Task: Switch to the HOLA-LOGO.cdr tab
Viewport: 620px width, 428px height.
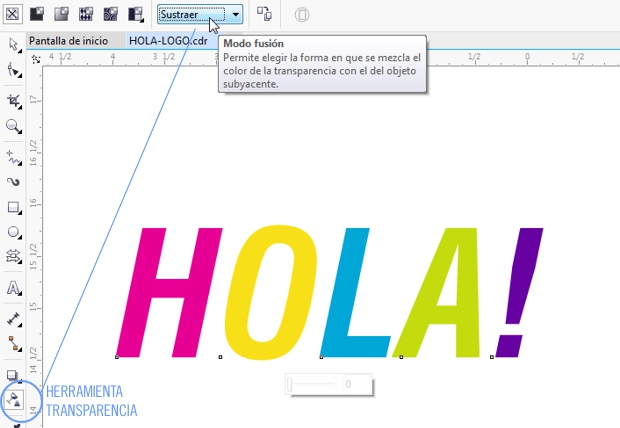Action: (168, 41)
